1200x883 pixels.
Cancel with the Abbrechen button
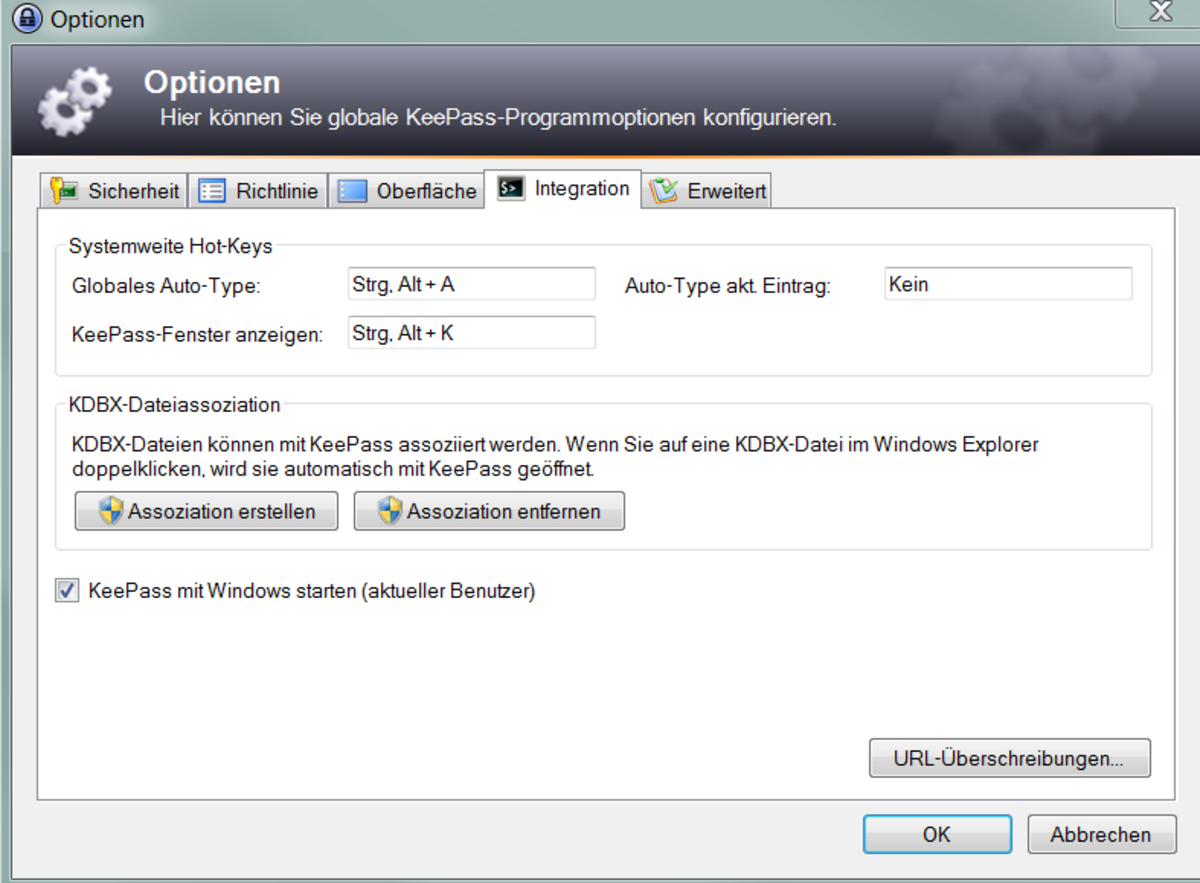[x=1100, y=834]
